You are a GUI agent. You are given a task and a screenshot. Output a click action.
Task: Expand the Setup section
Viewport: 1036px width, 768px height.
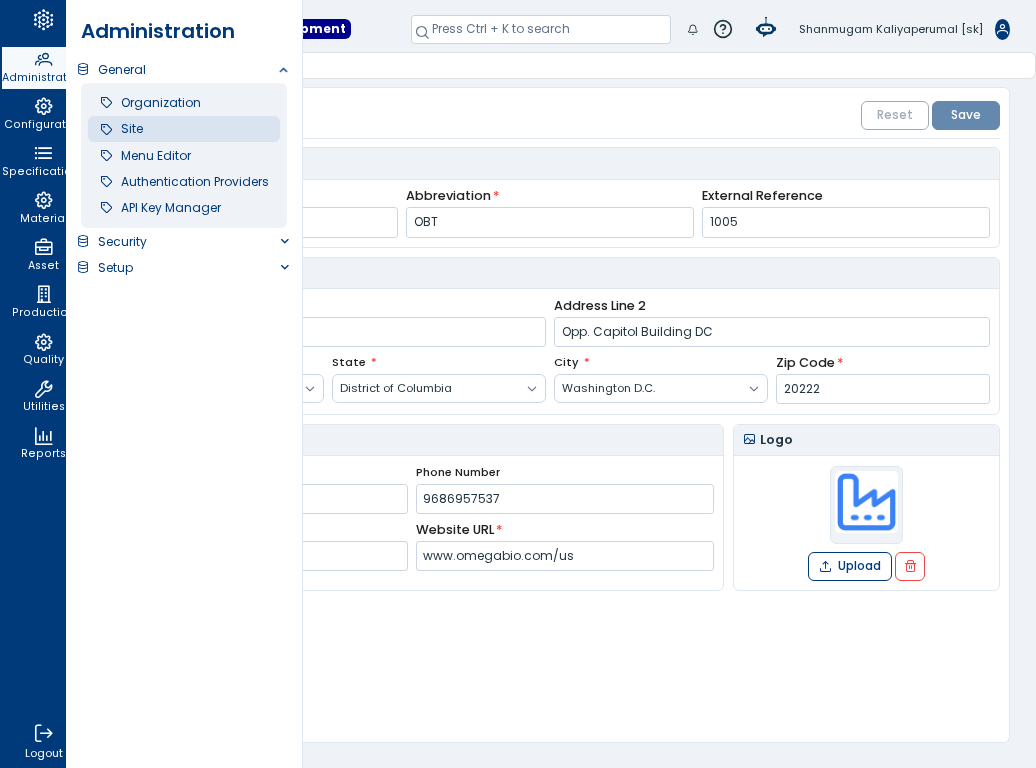point(285,267)
